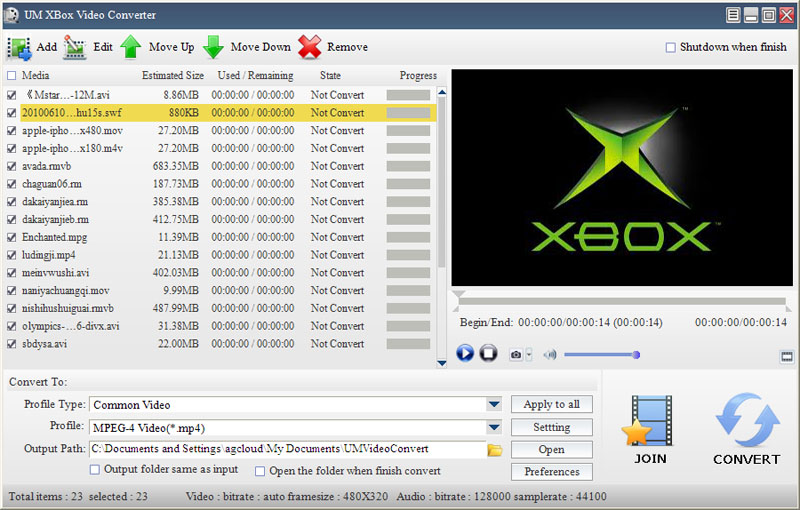Viewport: 800px width, 510px height.
Task: Click the green Move Up arrow
Action: pyautogui.click(x=131, y=47)
